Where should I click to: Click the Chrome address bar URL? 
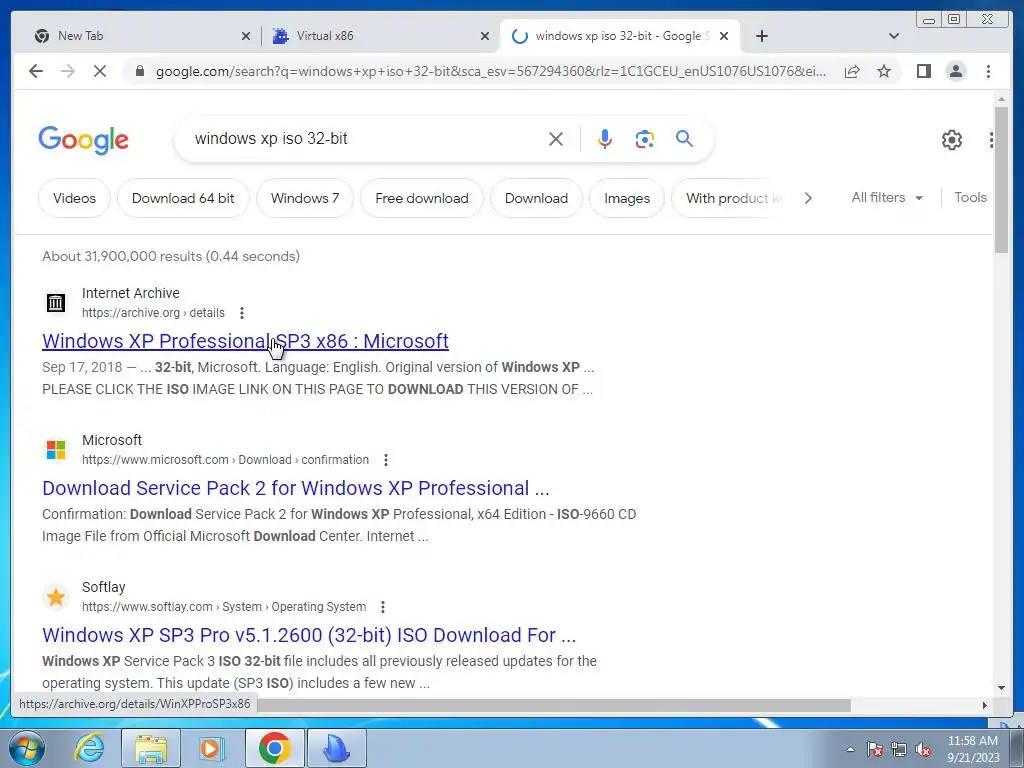[x=490, y=71]
